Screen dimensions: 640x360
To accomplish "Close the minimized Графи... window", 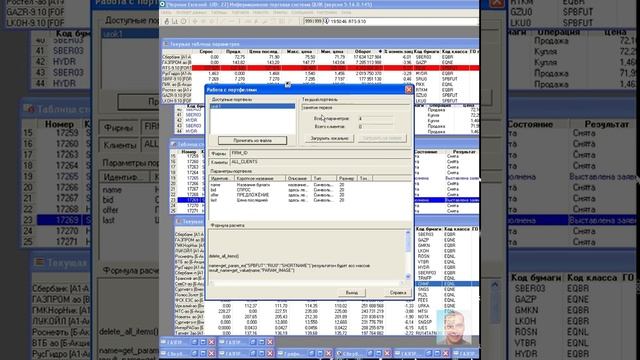I will [x=328, y=353].
